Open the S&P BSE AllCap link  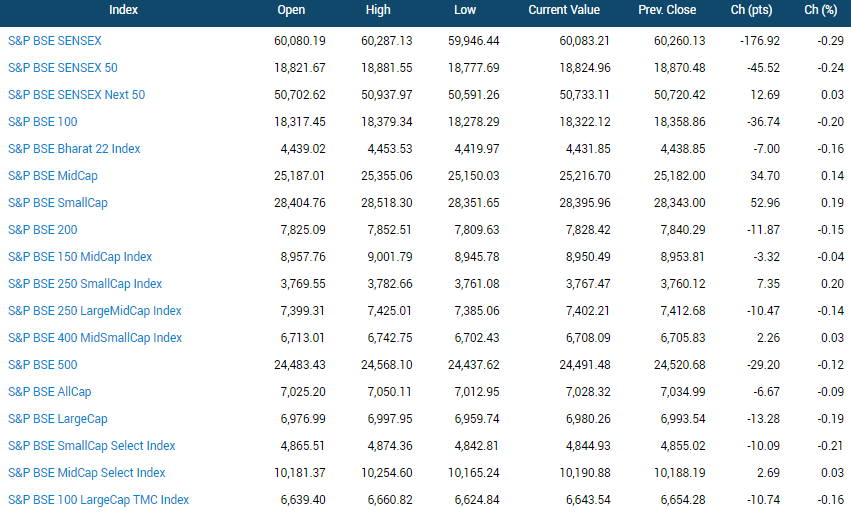(x=50, y=392)
